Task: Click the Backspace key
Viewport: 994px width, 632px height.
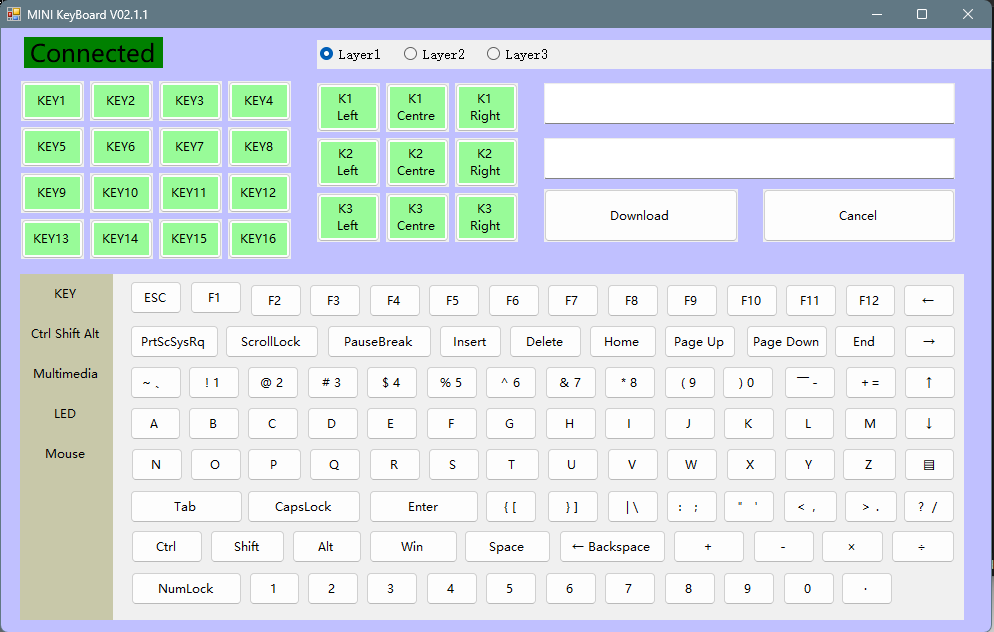Action: click(x=611, y=546)
